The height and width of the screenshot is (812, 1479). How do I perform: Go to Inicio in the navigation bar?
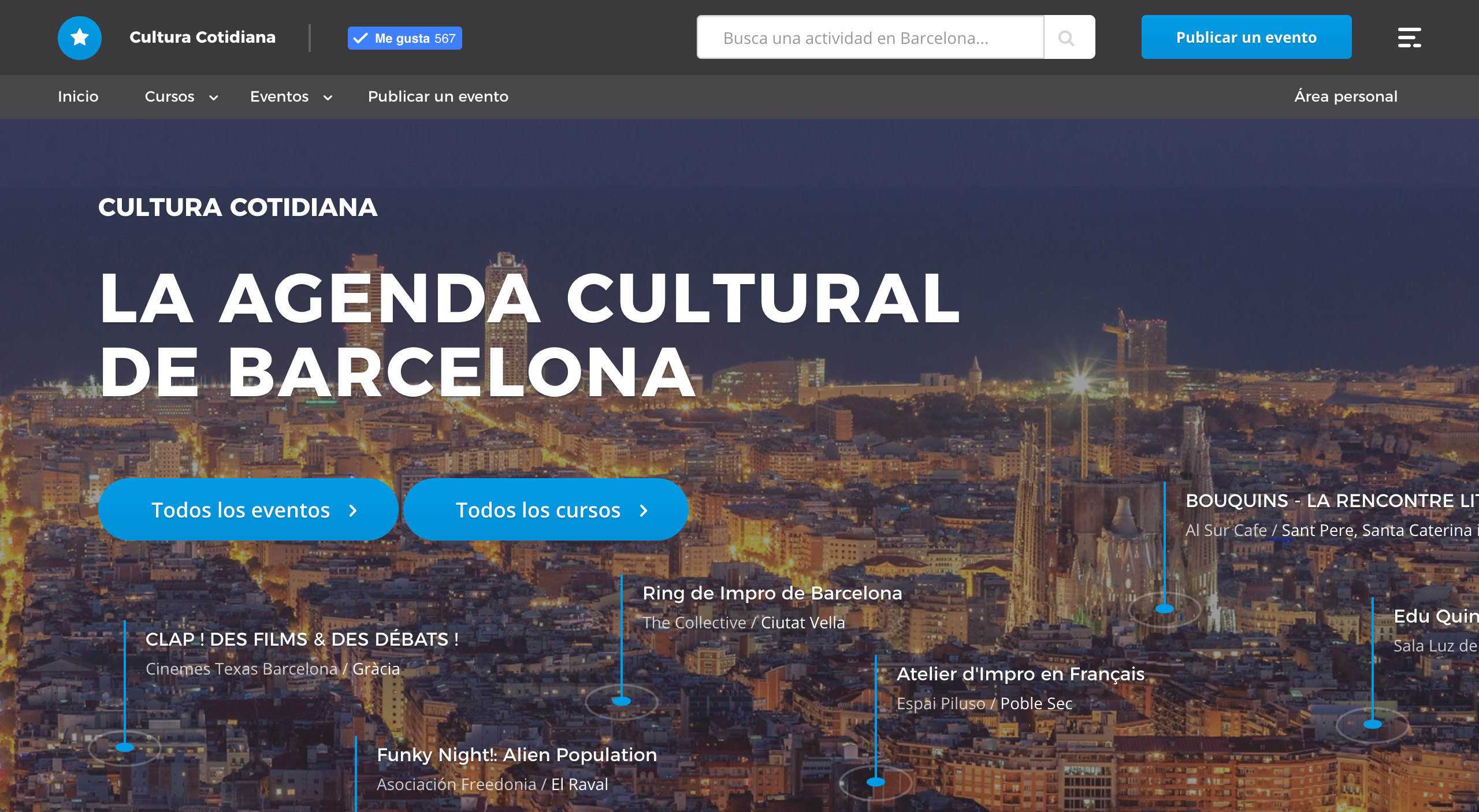click(x=78, y=96)
